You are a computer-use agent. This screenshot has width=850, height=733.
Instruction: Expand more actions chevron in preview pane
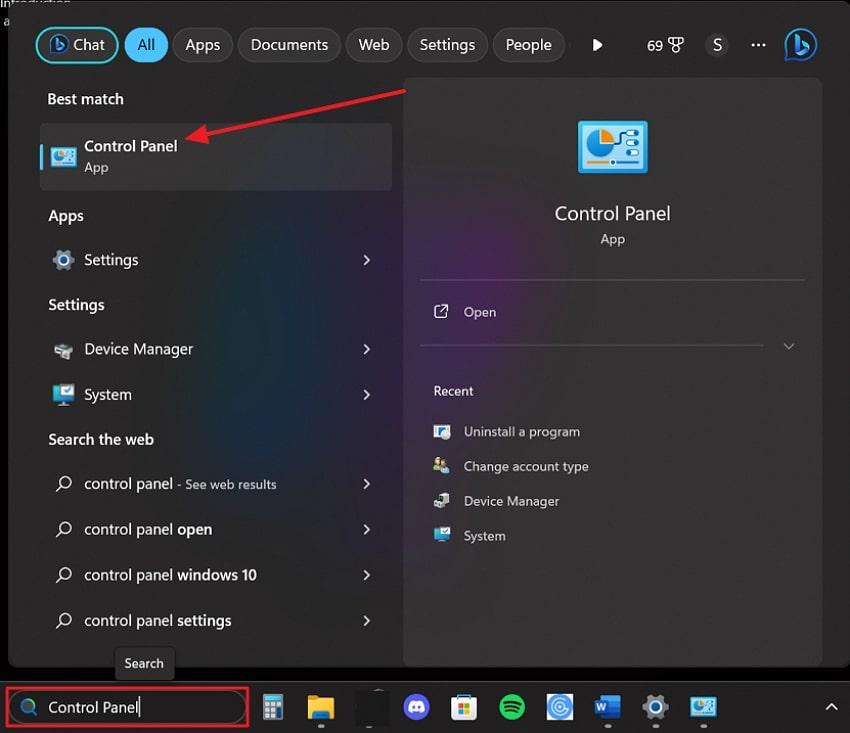point(789,346)
